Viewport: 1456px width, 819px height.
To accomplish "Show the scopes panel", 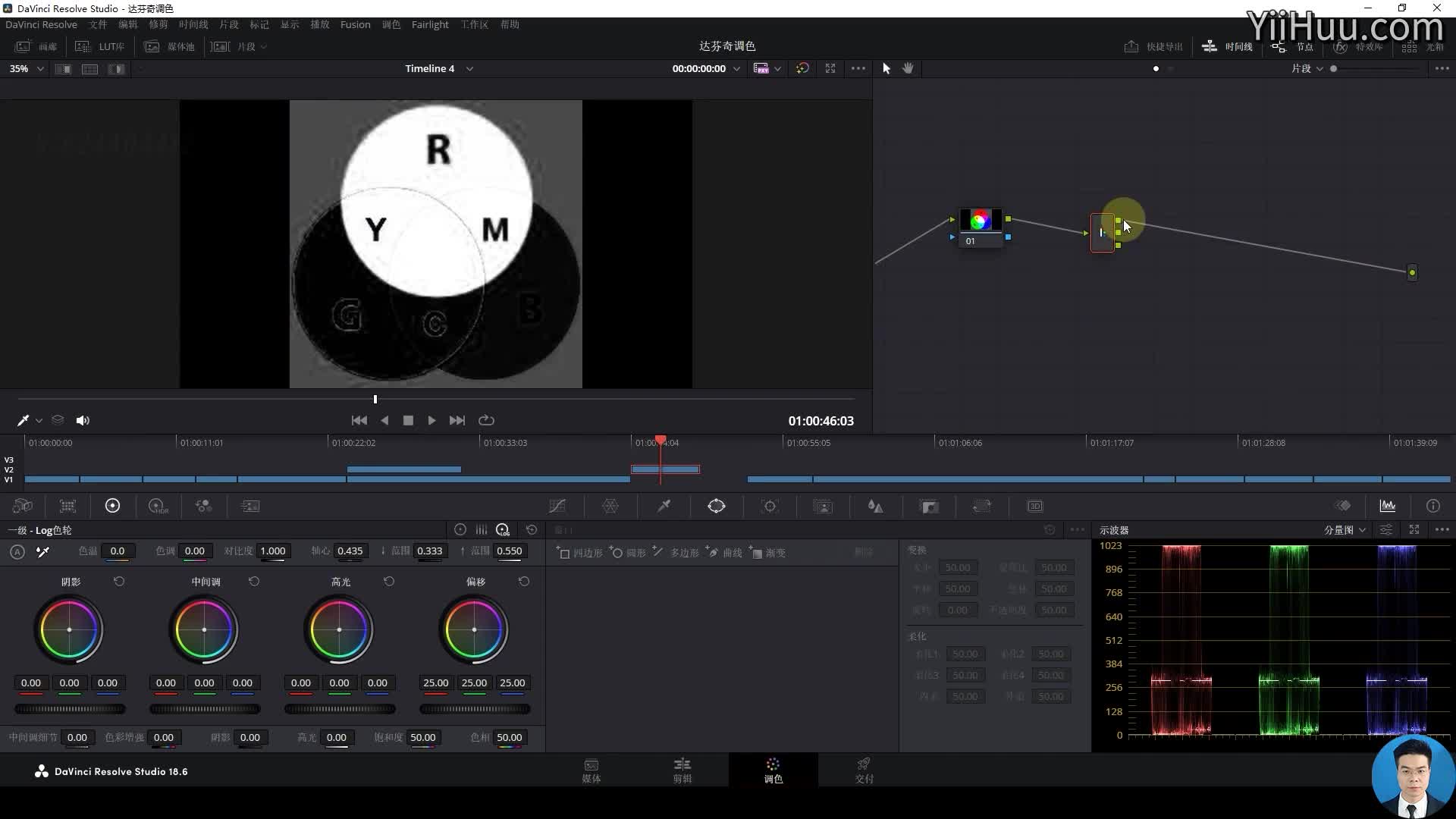I will coord(1387,506).
